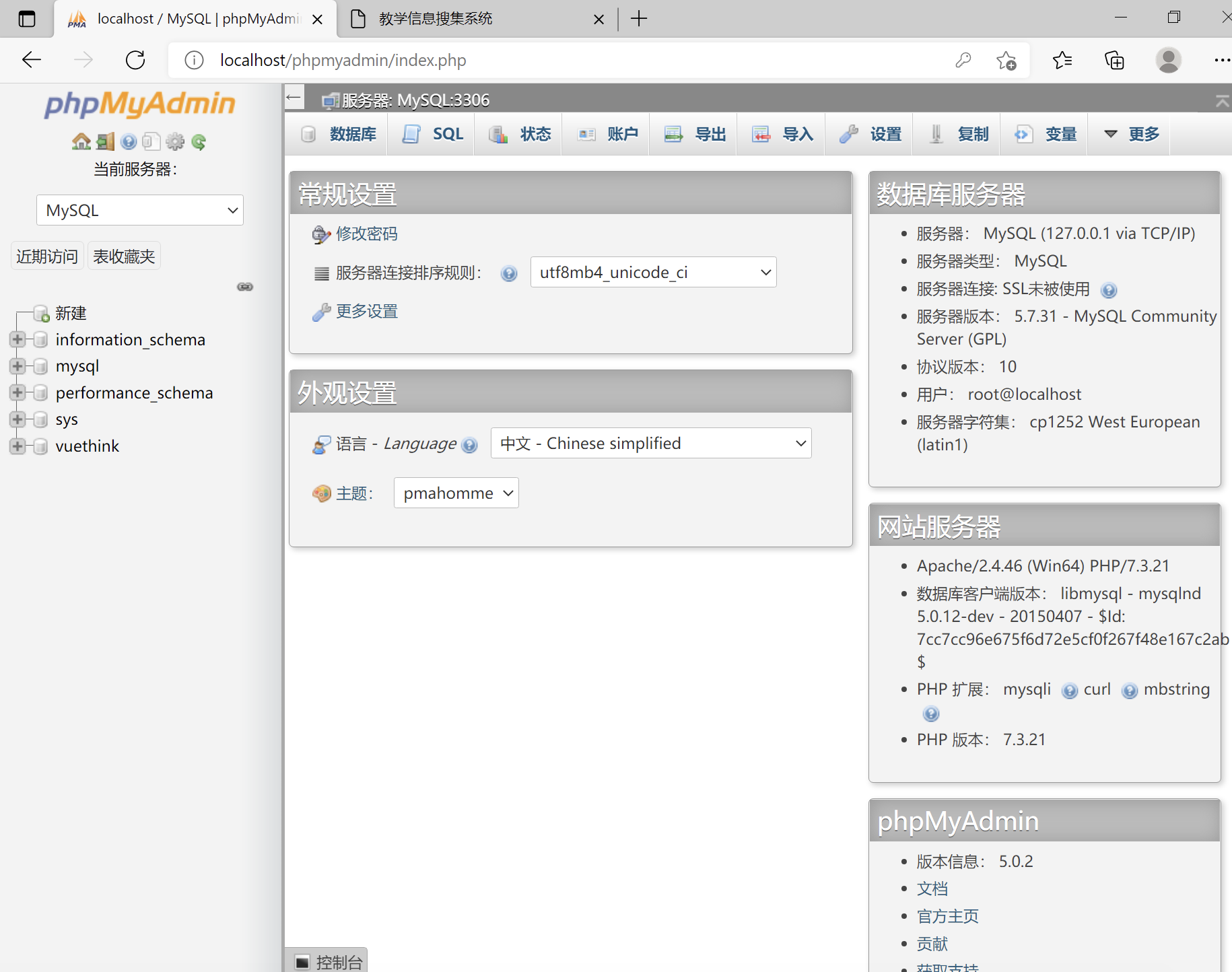The image size is (1232, 972).
Task: Expand the performance_schema database node
Action: tap(18, 392)
